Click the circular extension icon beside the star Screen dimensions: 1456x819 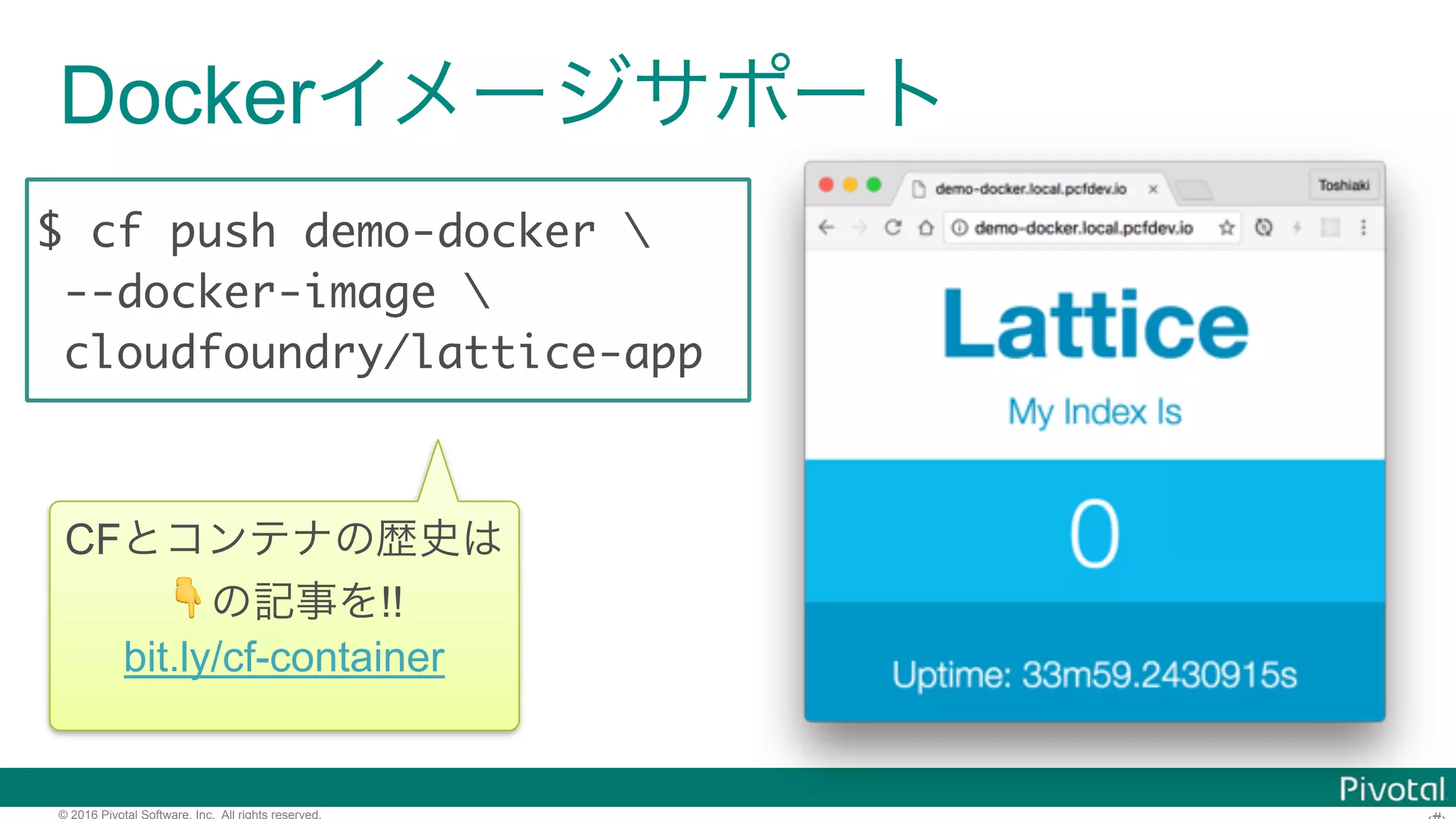pyautogui.click(x=1263, y=227)
